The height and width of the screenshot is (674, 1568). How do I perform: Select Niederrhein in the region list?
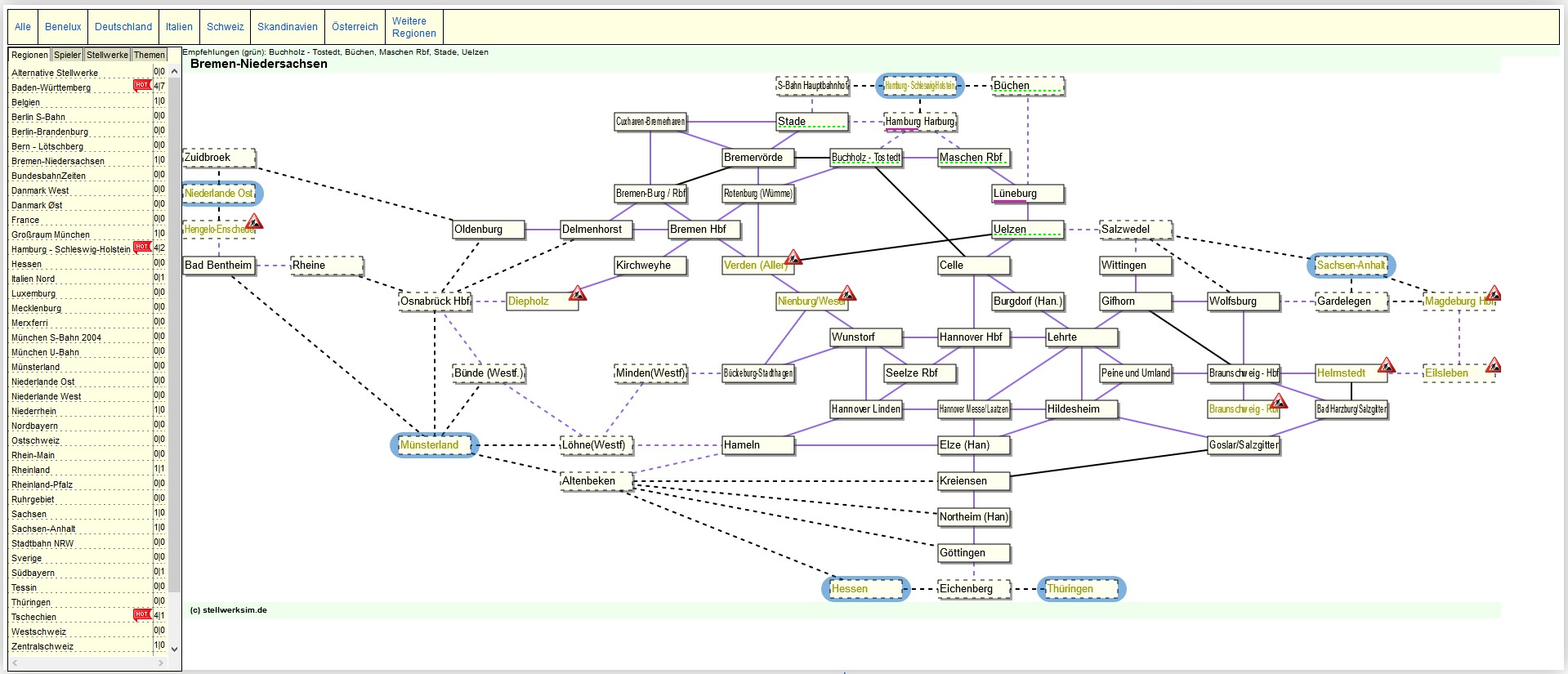34,411
